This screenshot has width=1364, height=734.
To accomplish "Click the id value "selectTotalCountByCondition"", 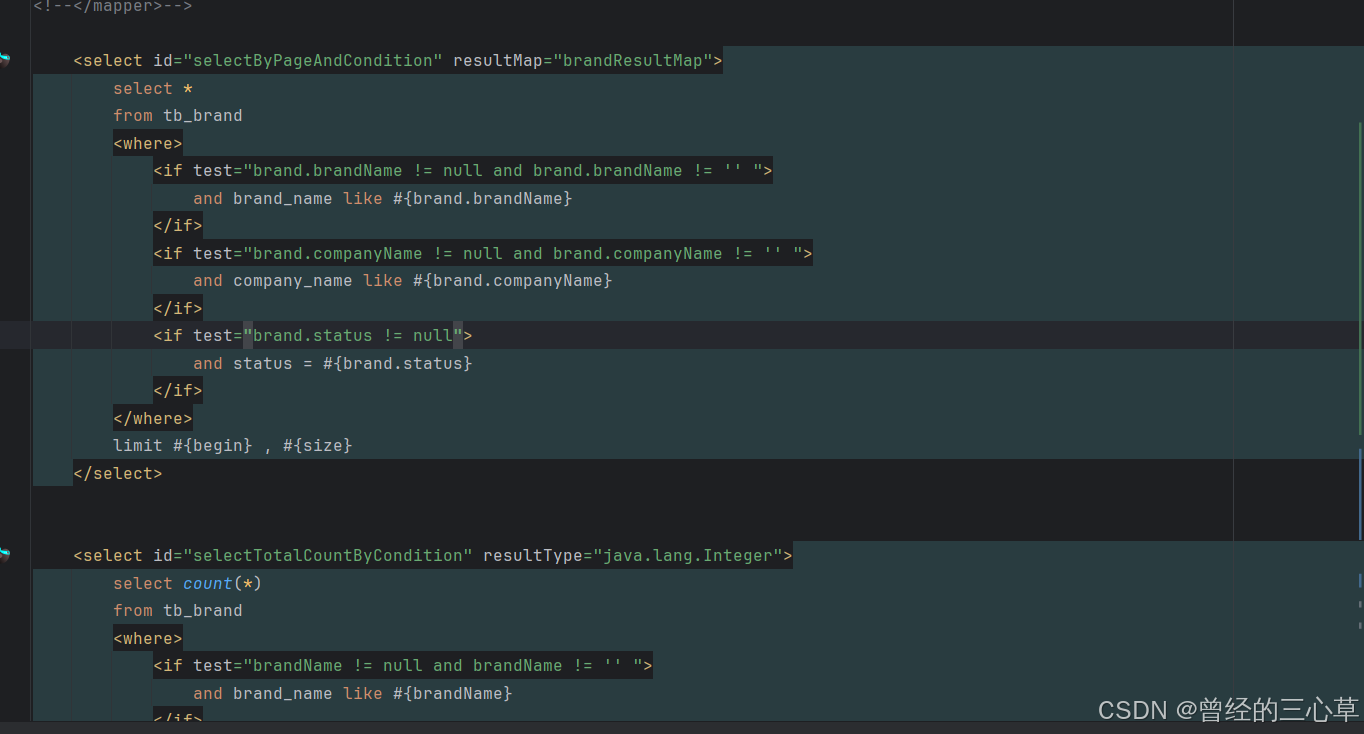I will [x=327, y=556].
